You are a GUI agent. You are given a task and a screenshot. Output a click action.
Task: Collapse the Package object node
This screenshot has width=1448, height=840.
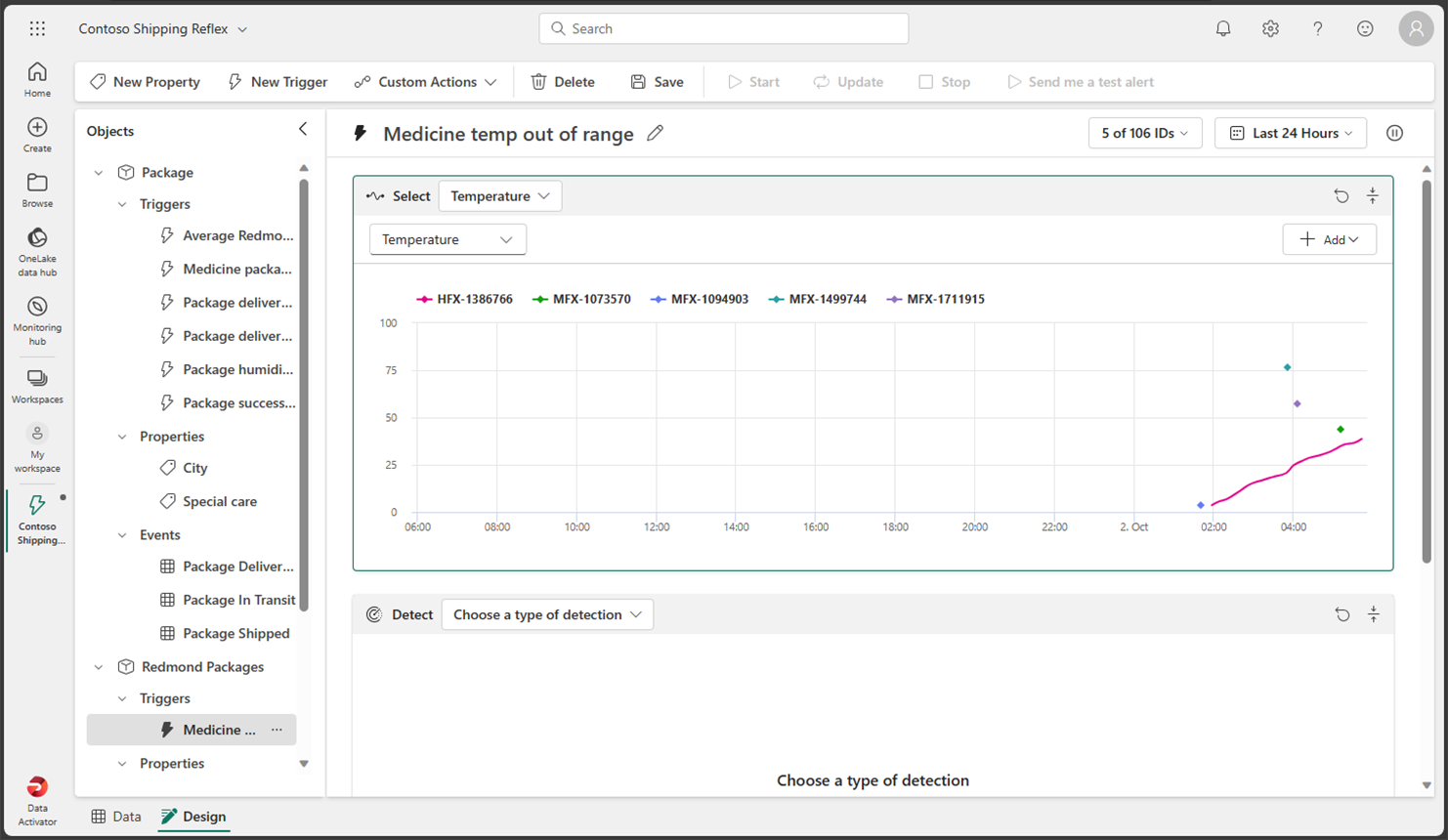[99, 173]
